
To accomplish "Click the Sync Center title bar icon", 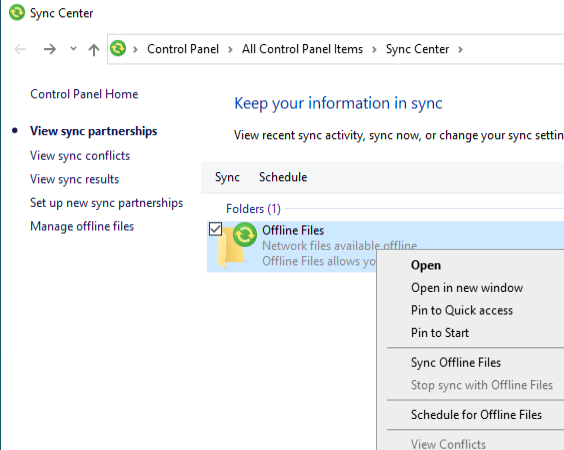I will [x=17, y=13].
